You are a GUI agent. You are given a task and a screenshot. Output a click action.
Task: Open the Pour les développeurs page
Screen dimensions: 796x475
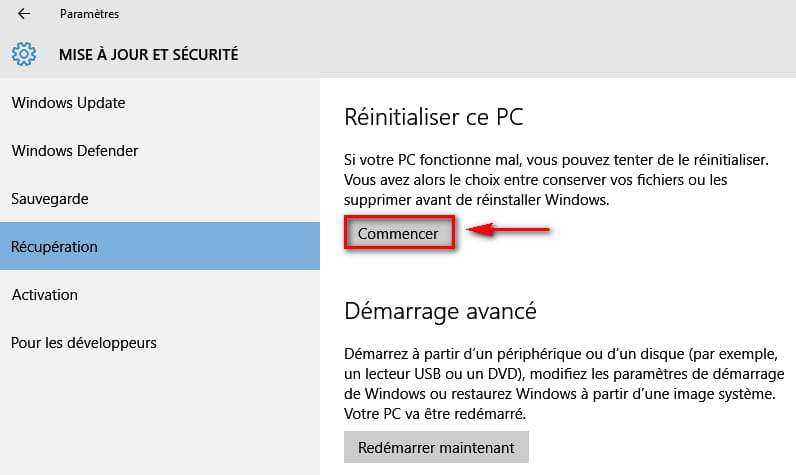(x=84, y=343)
